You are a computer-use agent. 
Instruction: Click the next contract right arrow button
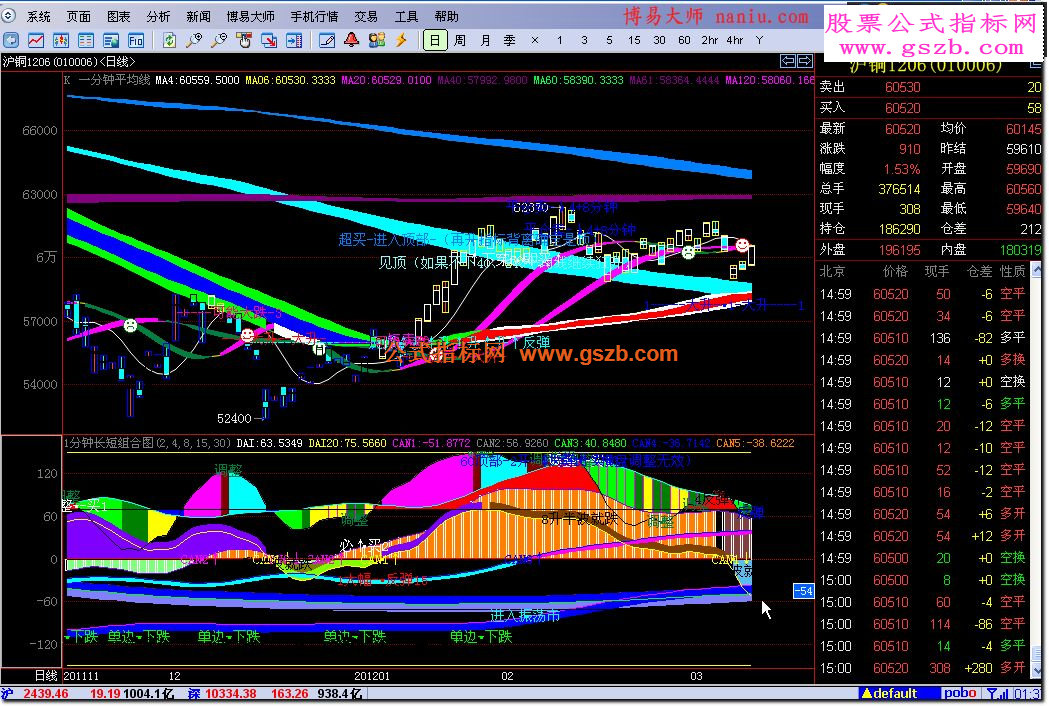point(804,62)
